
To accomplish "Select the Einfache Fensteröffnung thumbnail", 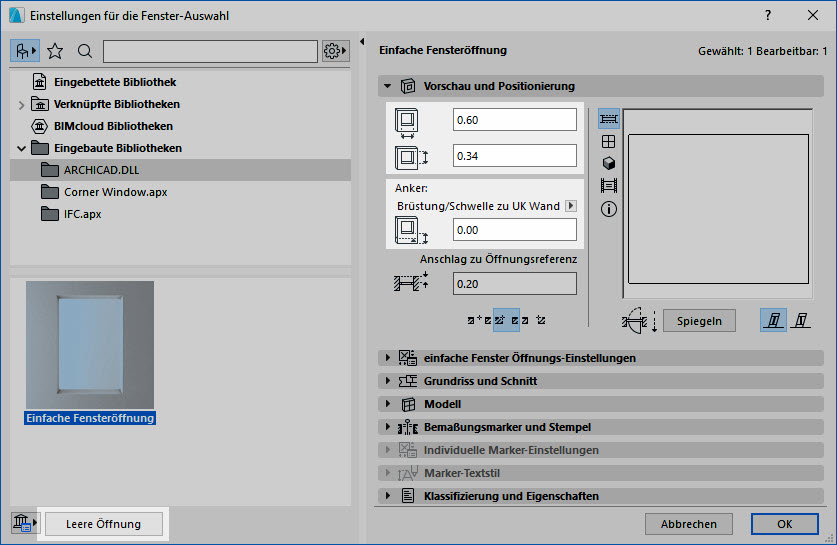I will coord(90,345).
